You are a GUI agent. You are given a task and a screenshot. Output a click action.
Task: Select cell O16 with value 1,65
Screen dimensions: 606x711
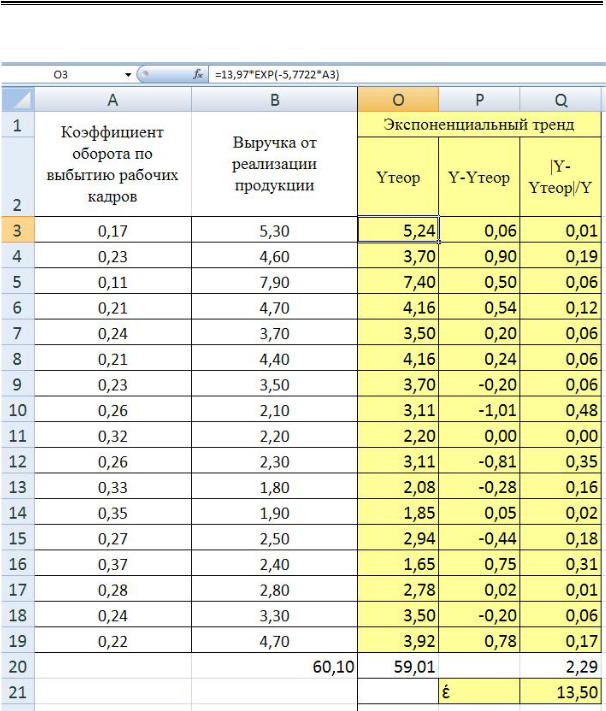click(x=398, y=564)
